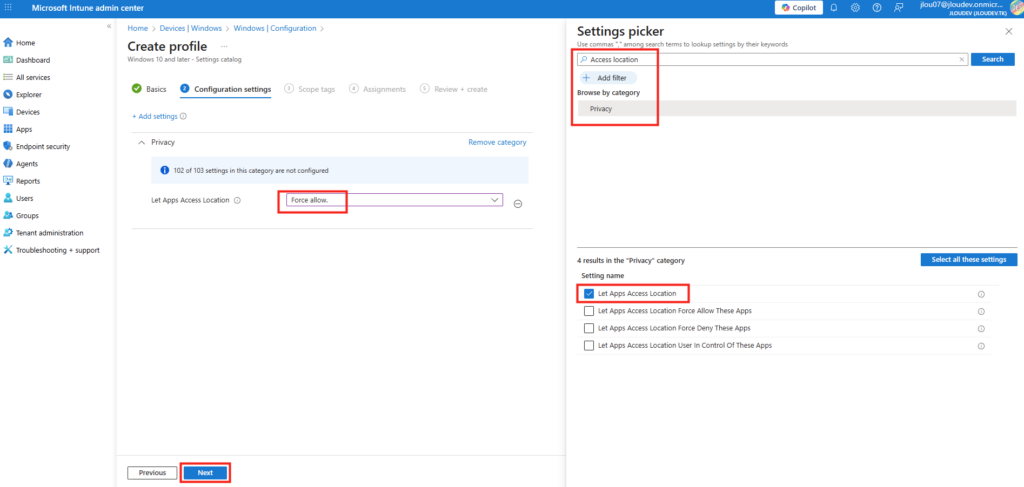Check Let Apps Access Location Force Allow These Apps
The height and width of the screenshot is (487, 1024).
coord(589,311)
